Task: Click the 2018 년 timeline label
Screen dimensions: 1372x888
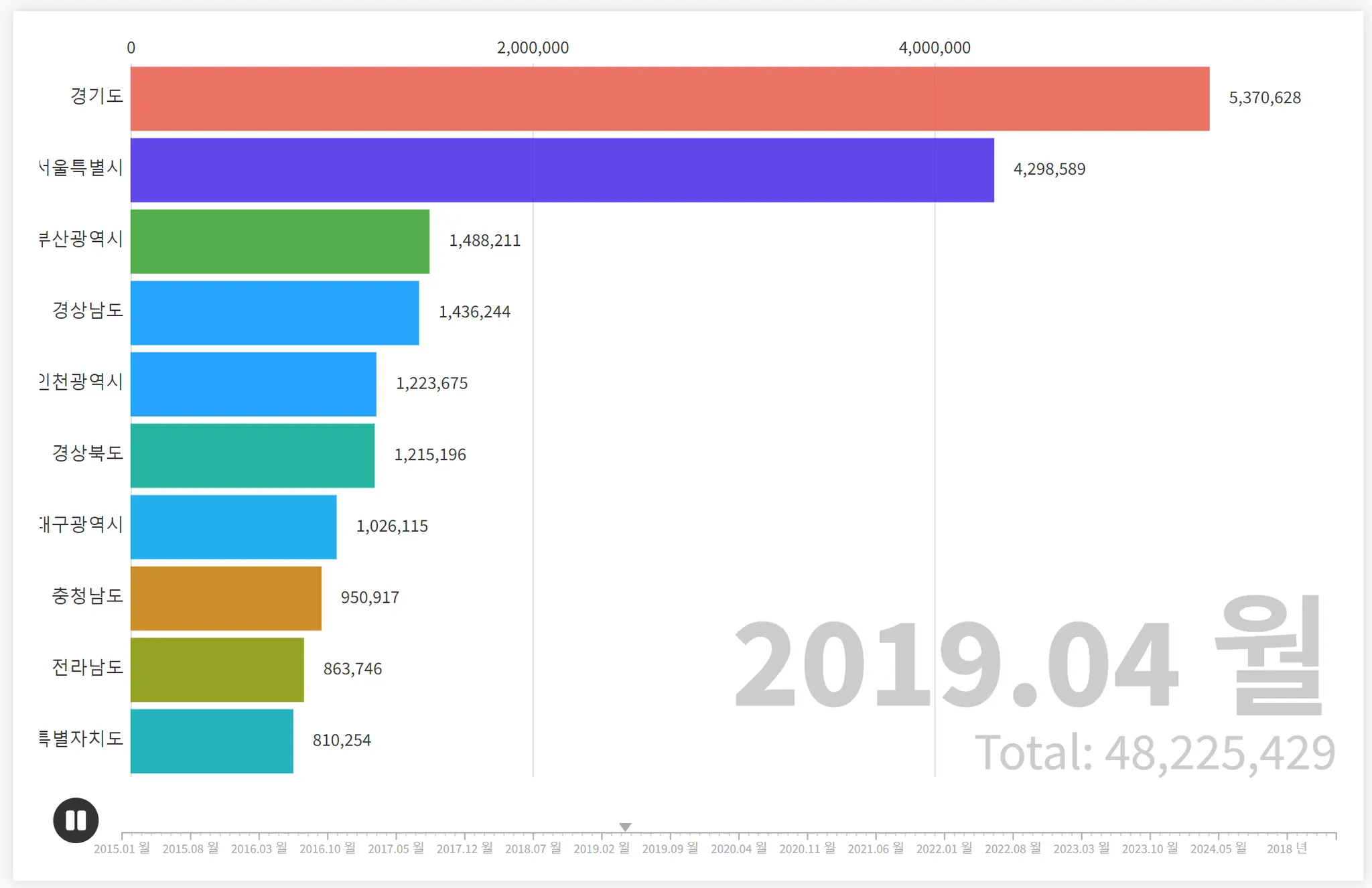Action: click(1287, 848)
